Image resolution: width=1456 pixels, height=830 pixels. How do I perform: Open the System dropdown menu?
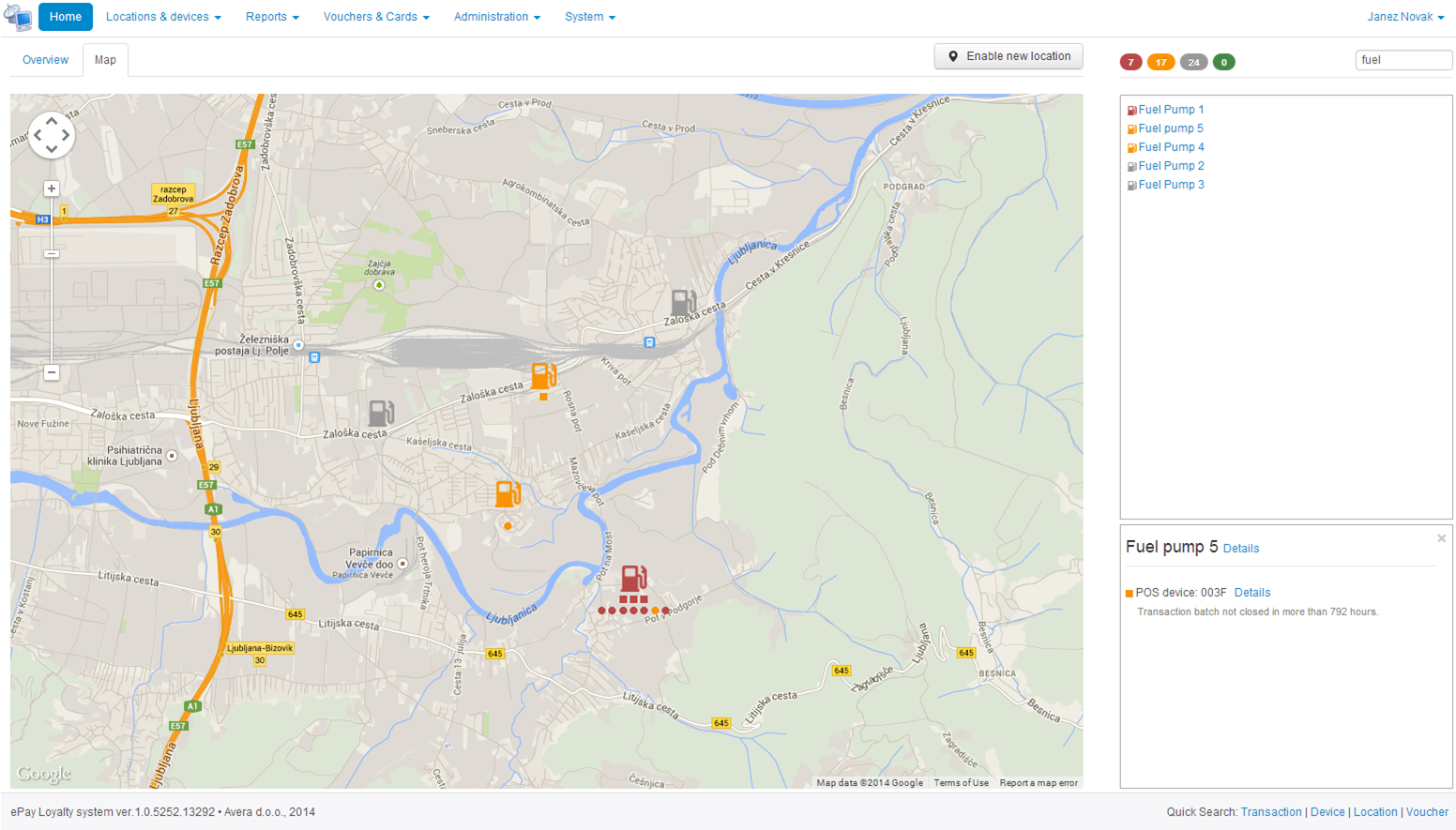[x=590, y=17]
